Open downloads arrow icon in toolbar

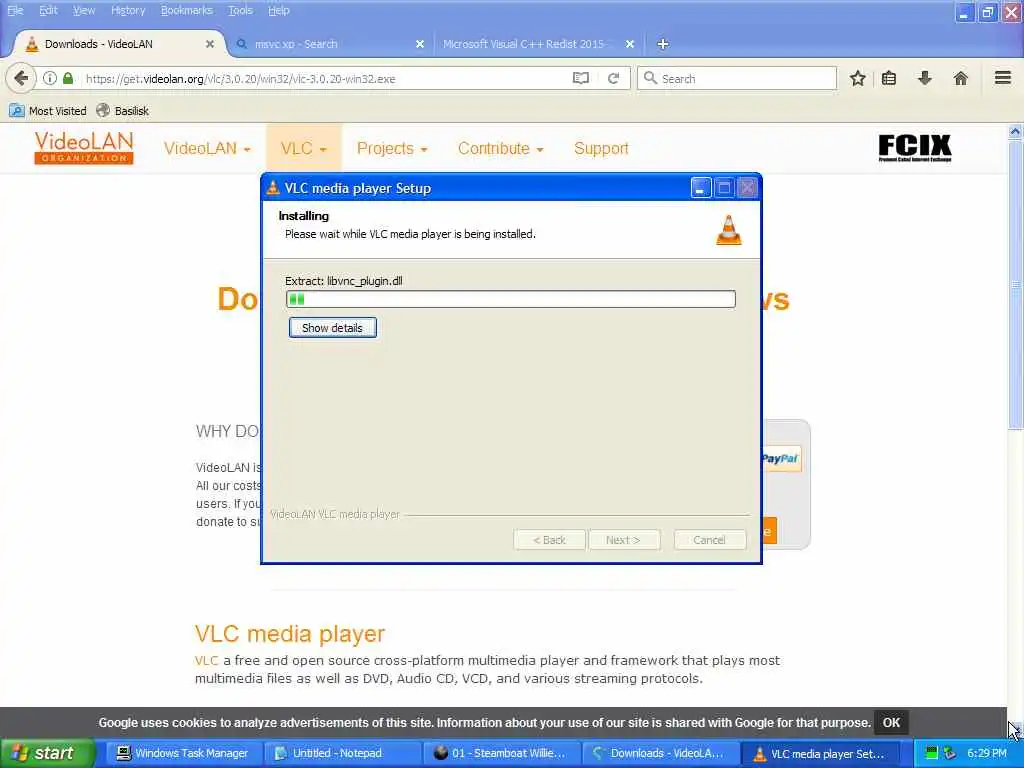point(925,78)
